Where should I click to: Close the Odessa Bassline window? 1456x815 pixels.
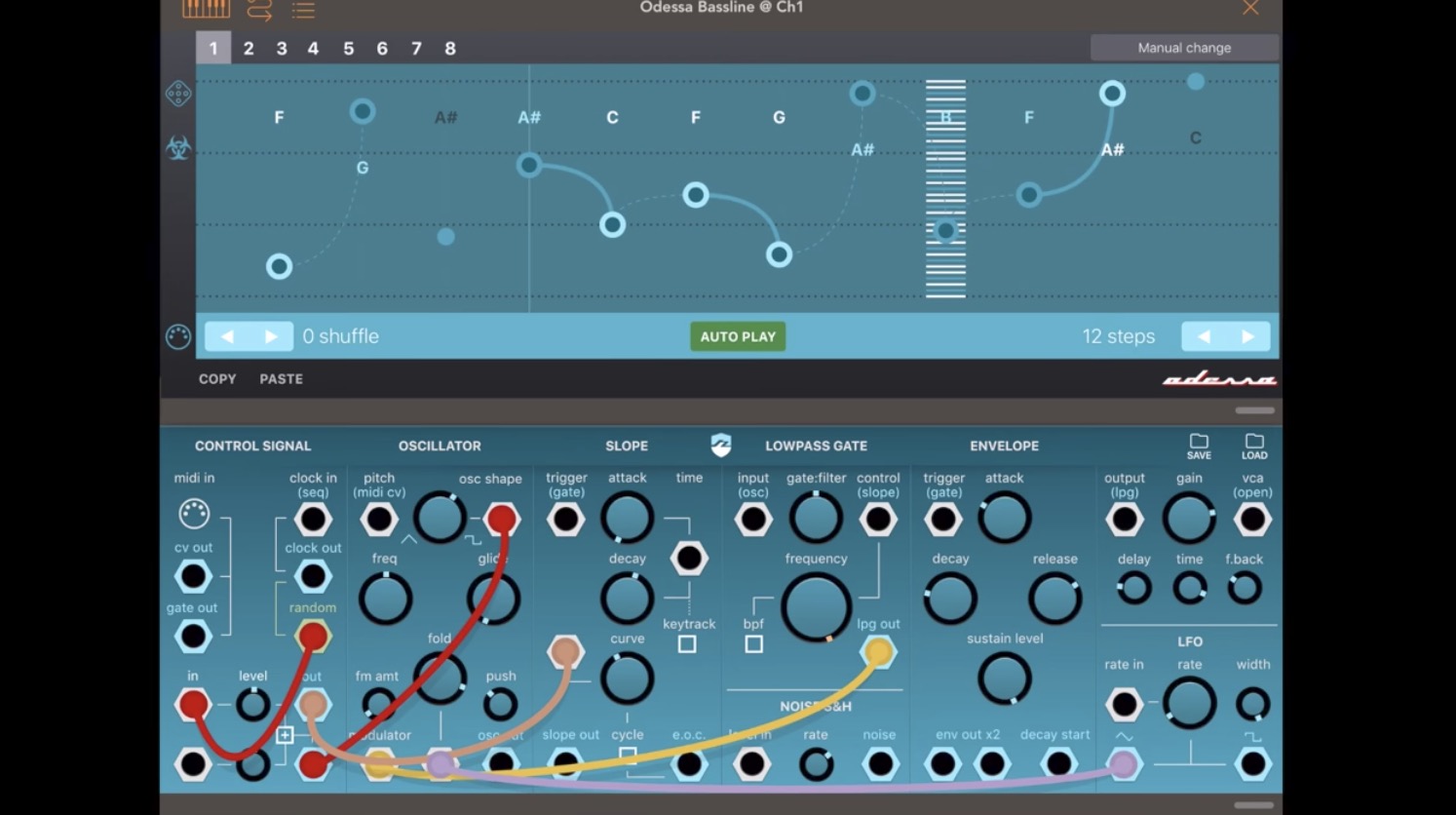[x=1250, y=8]
